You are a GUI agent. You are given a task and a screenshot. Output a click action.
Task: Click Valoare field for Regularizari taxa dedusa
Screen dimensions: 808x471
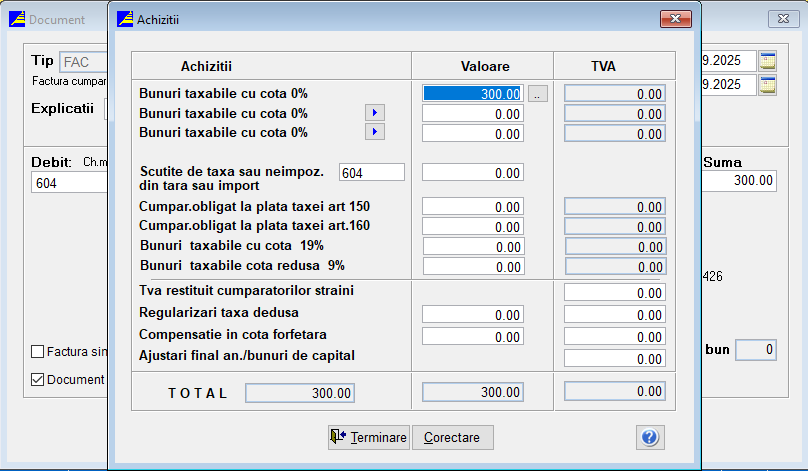tap(473, 314)
